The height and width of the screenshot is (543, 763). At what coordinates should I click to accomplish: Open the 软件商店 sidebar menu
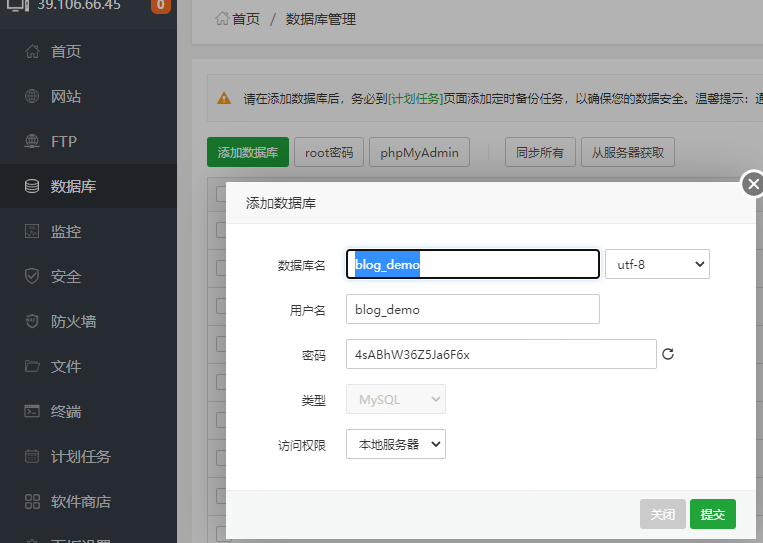(x=88, y=501)
